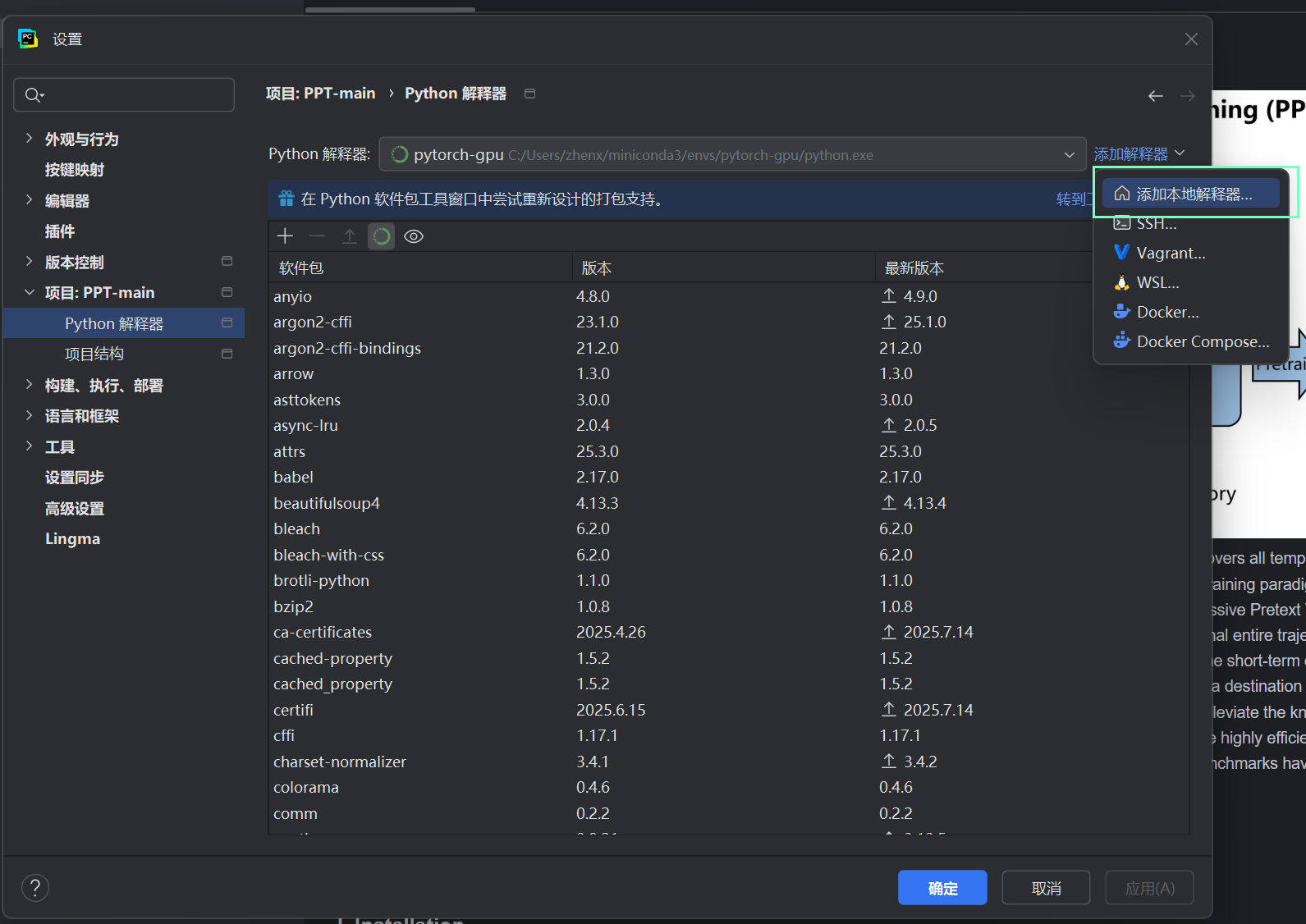Open the 设置同步 settings page
The height and width of the screenshot is (924, 1306).
(x=75, y=477)
